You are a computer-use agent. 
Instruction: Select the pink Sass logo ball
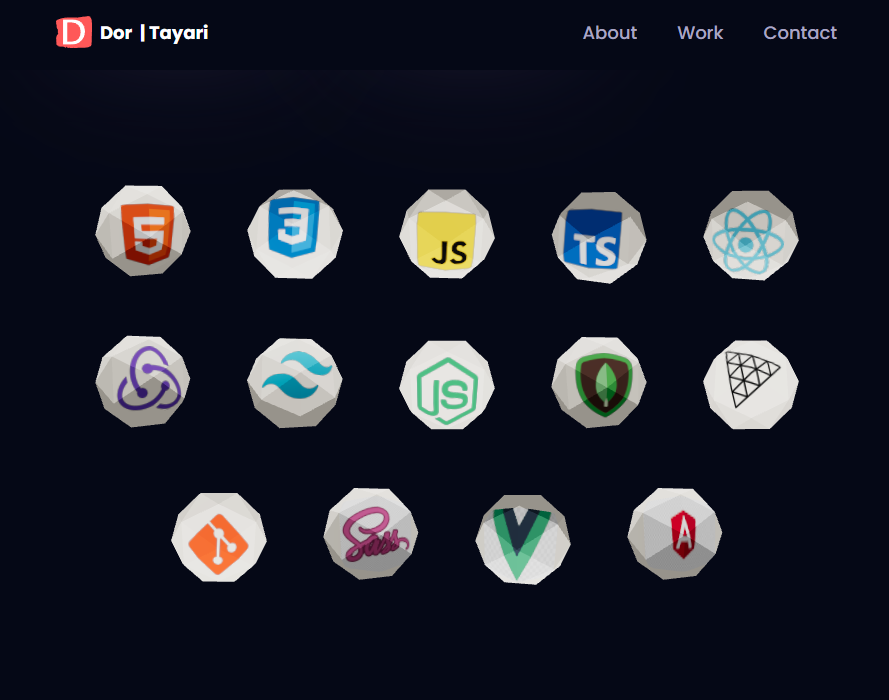[371, 533]
